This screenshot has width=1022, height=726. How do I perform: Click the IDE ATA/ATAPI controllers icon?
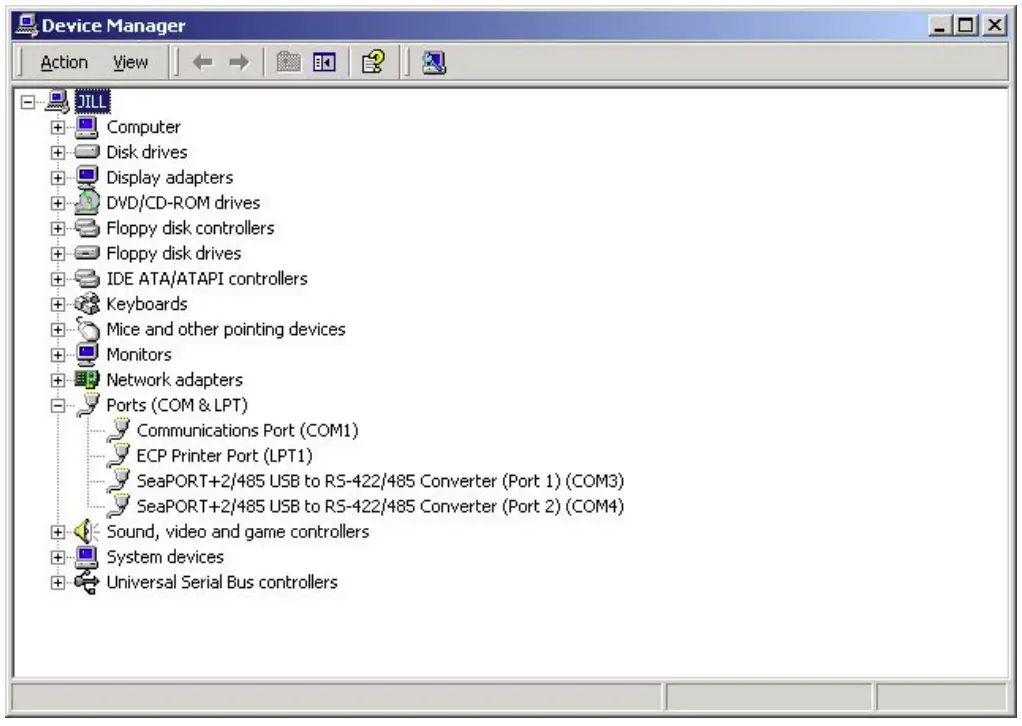coord(87,279)
